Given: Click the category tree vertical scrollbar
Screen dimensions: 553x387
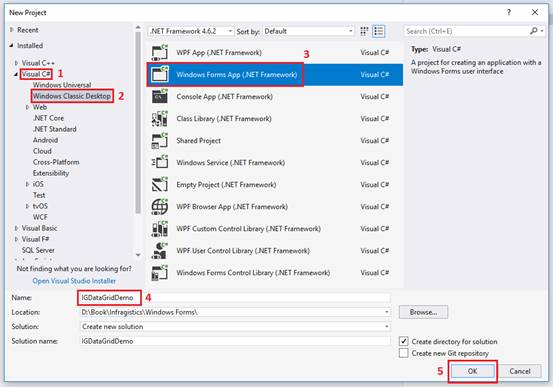Looking at the screenshot, I should (138, 123).
